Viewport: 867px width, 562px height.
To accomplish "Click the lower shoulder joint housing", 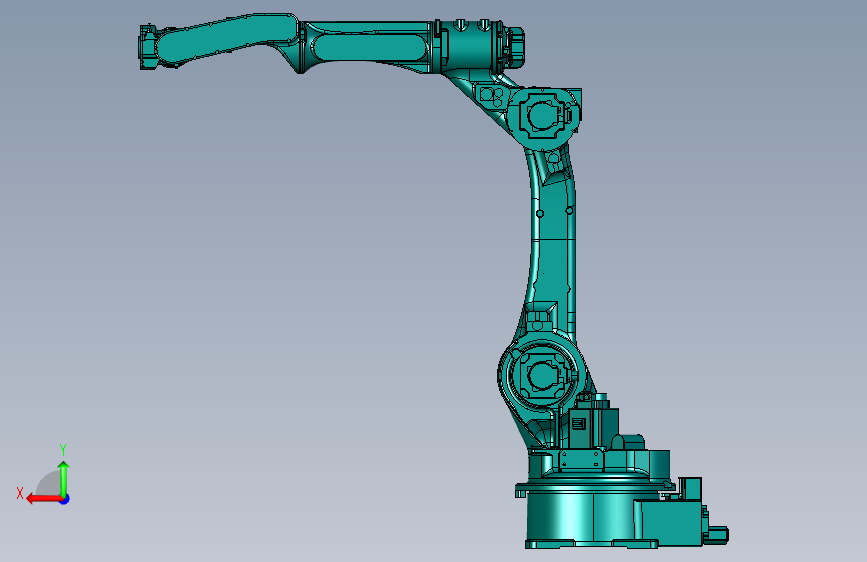I will tap(540, 375).
